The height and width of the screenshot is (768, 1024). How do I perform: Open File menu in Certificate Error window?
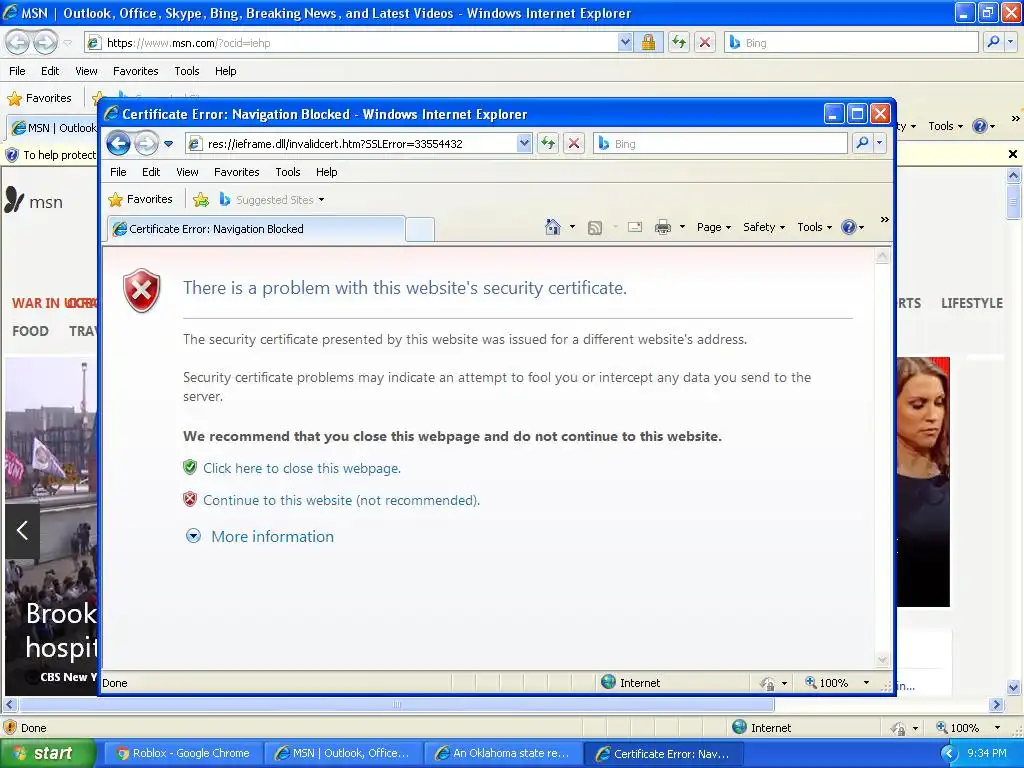[118, 172]
